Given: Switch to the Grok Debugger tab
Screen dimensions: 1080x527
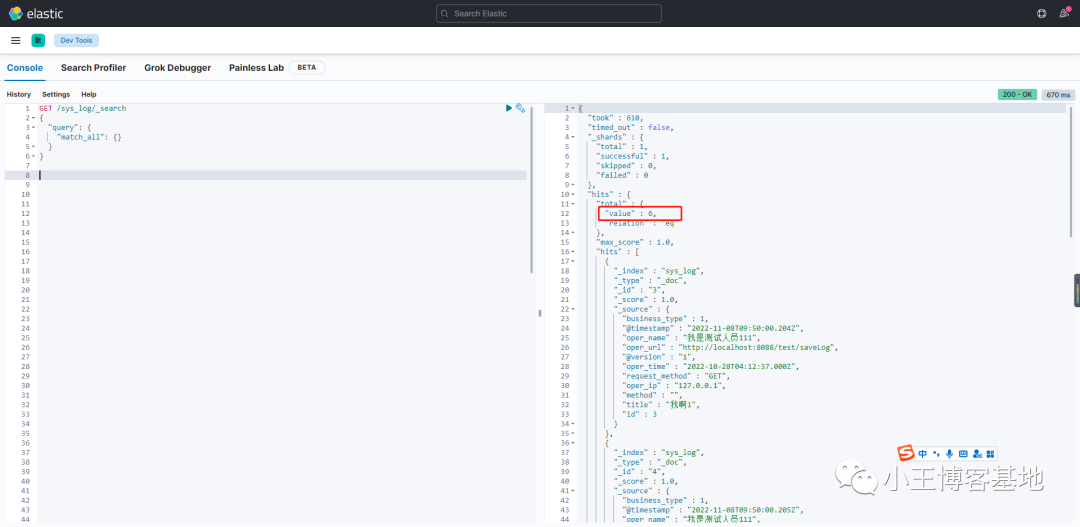Looking at the screenshot, I should pos(177,68).
